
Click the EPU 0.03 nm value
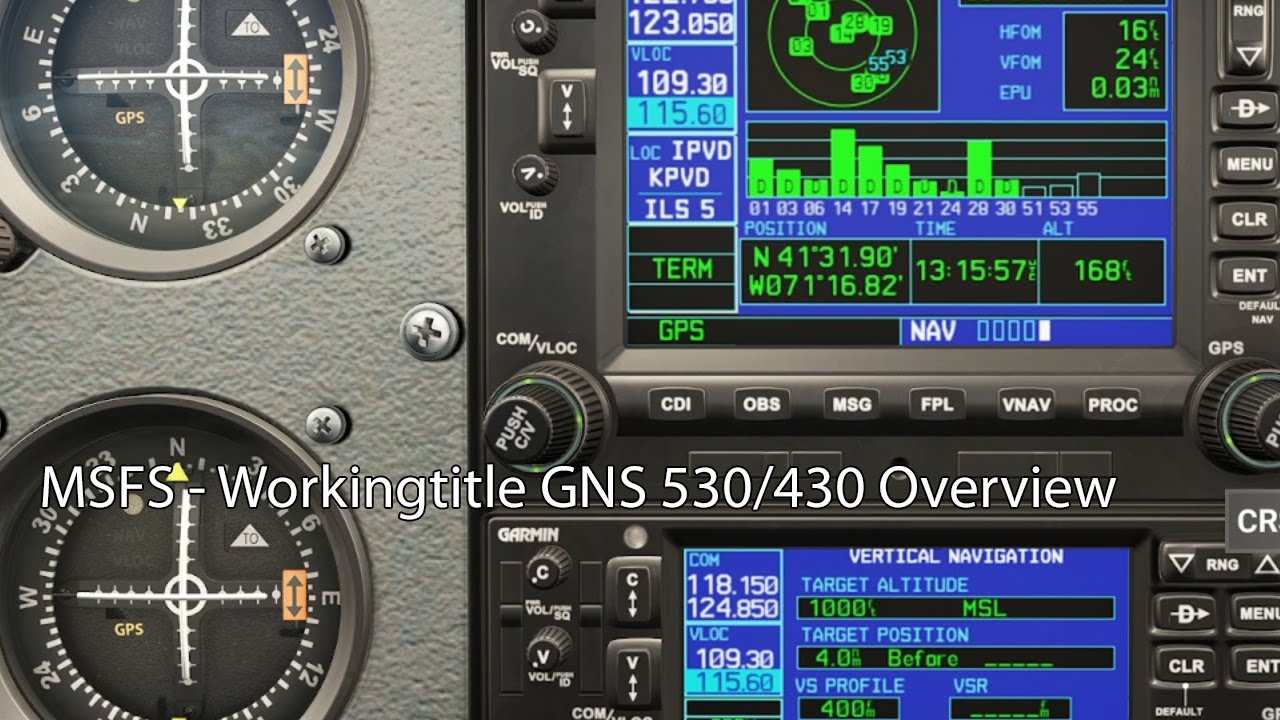coord(1124,89)
